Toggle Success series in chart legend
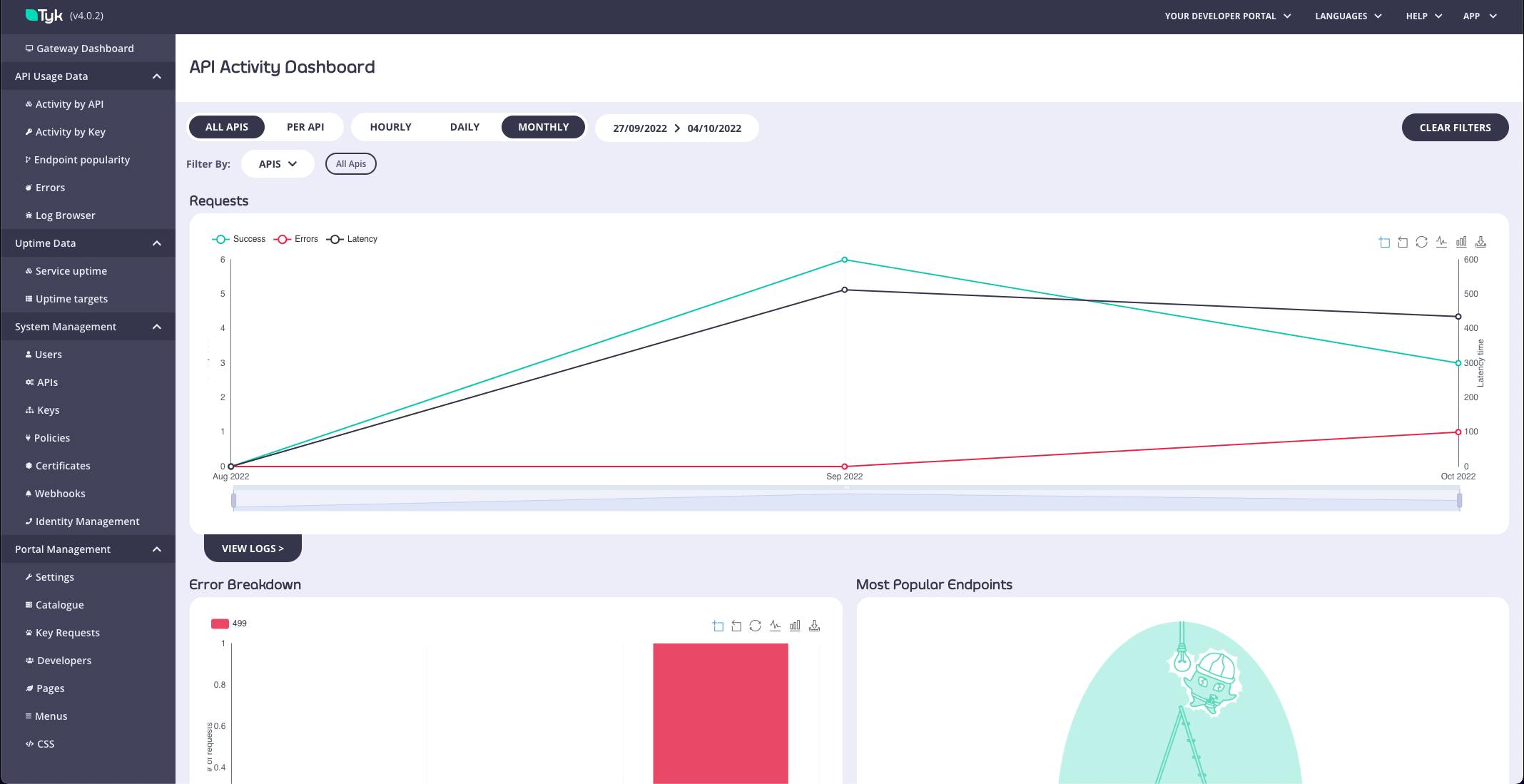1524x784 pixels. pos(239,239)
